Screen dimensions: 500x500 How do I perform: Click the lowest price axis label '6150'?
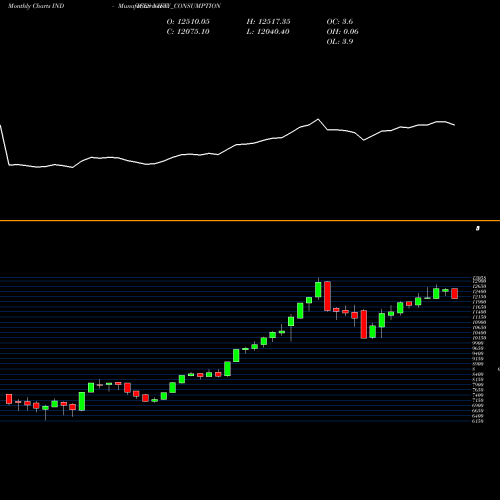click(x=478, y=421)
